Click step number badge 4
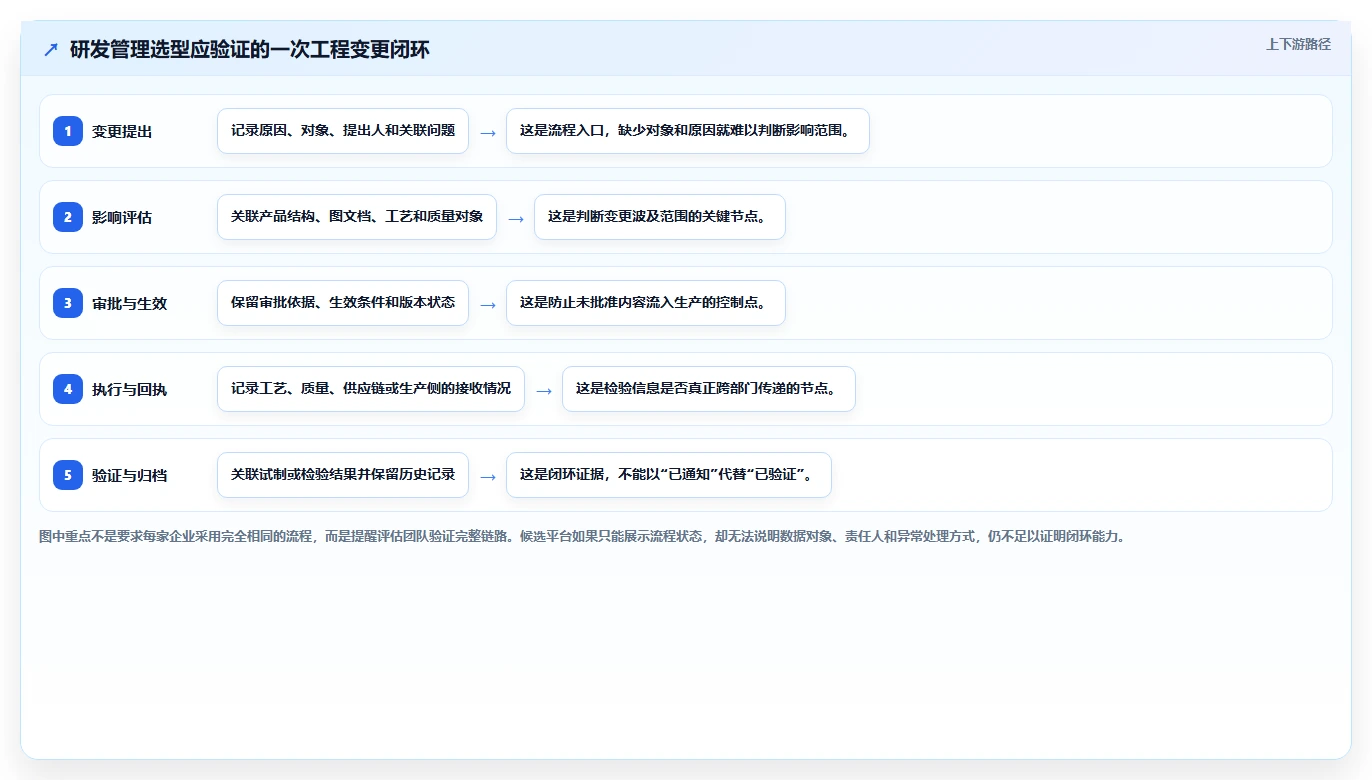The width and height of the screenshot is (1372, 780). (68, 389)
